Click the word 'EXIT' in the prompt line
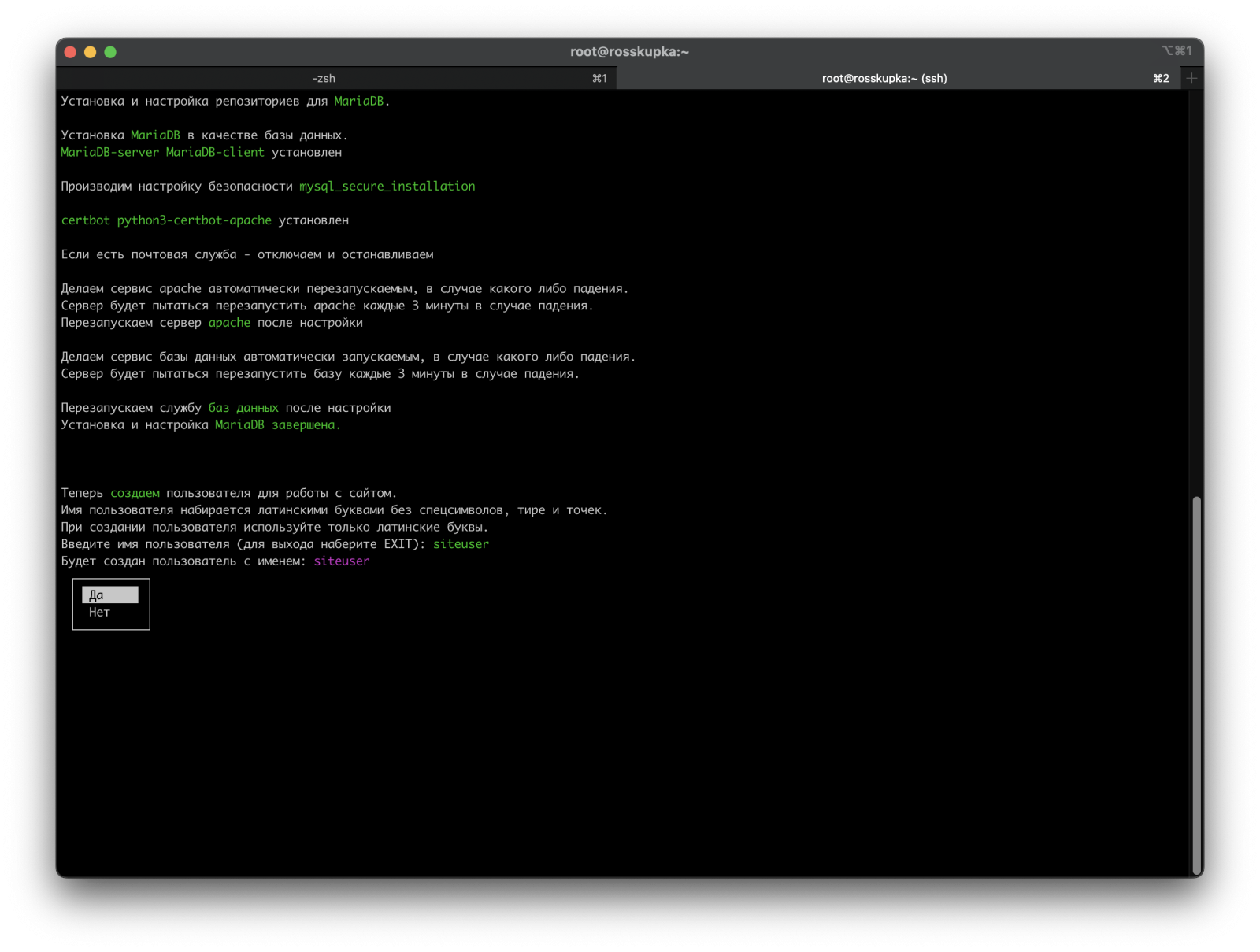The width and height of the screenshot is (1260, 952). [398, 544]
